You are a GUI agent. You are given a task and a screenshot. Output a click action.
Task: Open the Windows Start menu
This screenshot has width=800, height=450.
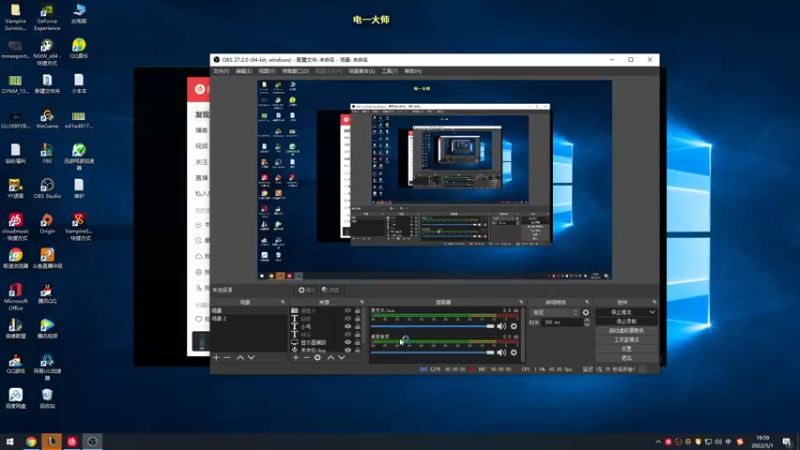[10, 442]
